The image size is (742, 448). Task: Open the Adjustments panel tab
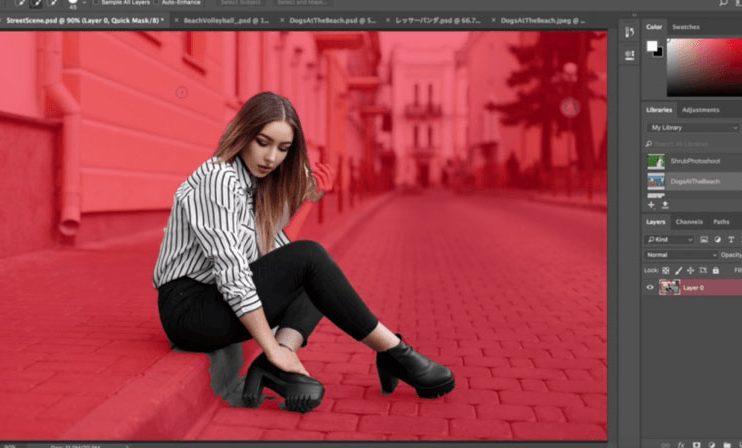[x=700, y=110]
